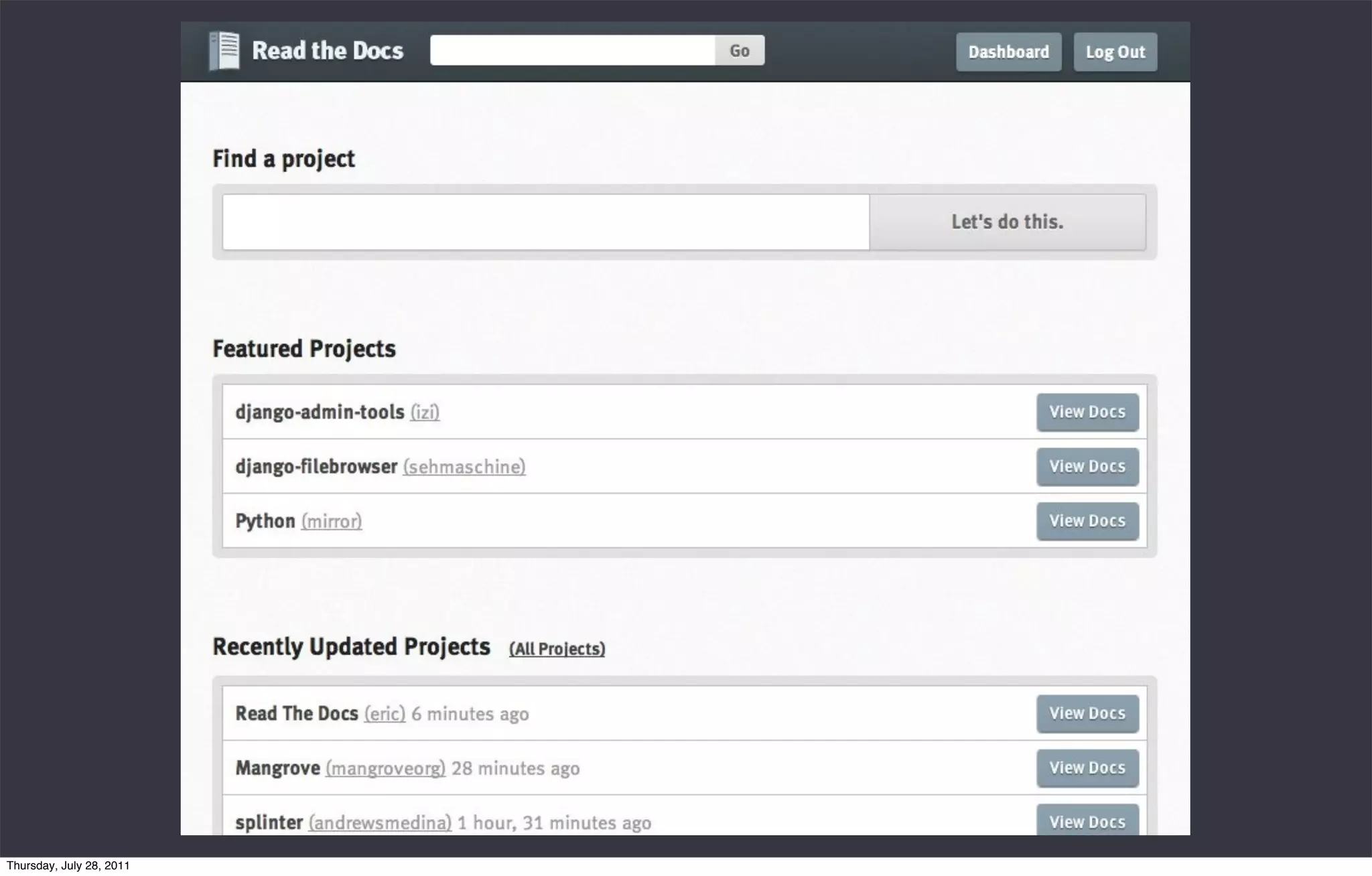Viewport: 1372px width, 876px height.
Task: Open the Dashboard page
Action: 1009,52
